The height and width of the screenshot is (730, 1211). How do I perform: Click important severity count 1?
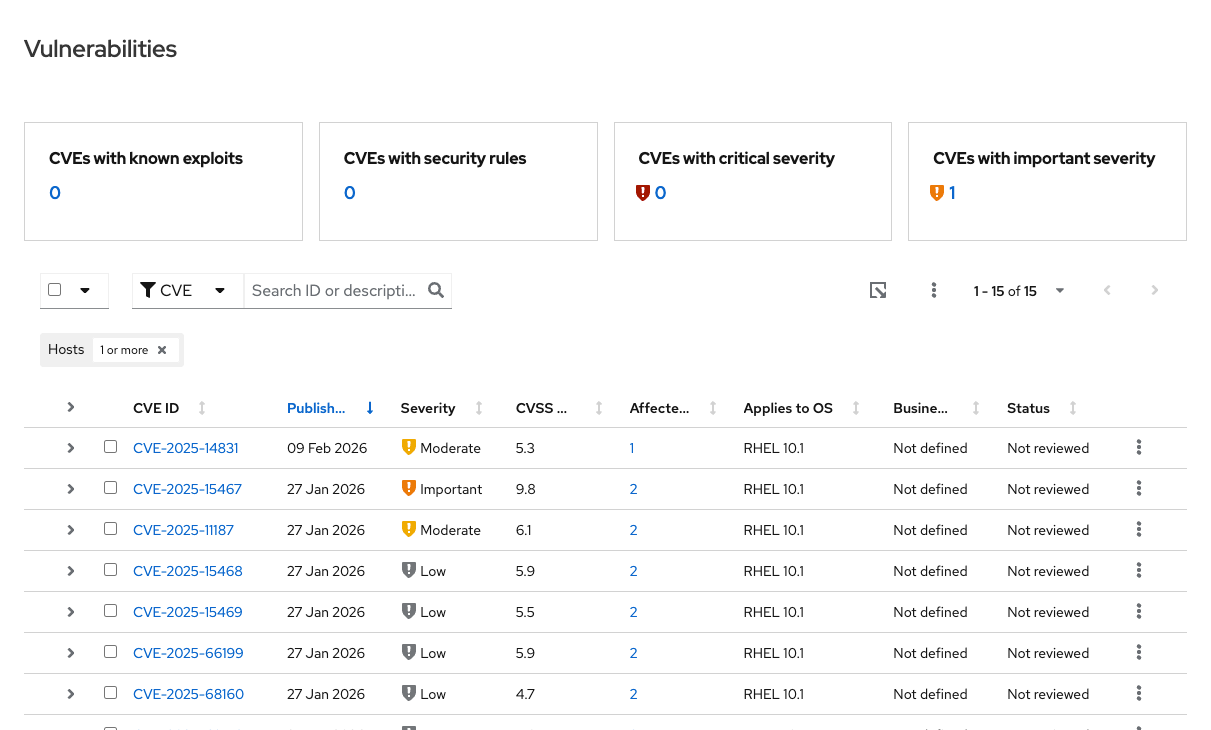(952, 193)
